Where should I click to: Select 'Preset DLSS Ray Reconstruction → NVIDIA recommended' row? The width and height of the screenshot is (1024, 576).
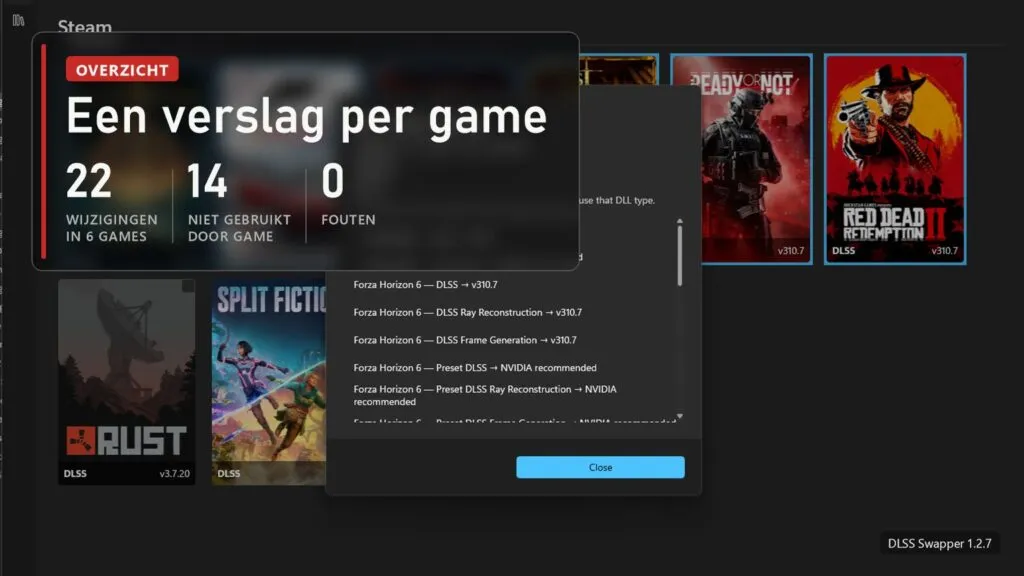[485, 395]
